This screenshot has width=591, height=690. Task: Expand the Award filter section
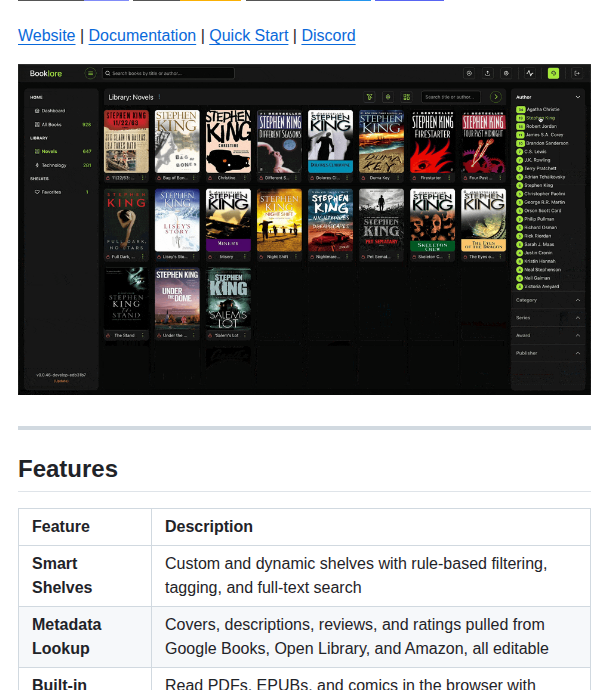[x=548, y=335]
